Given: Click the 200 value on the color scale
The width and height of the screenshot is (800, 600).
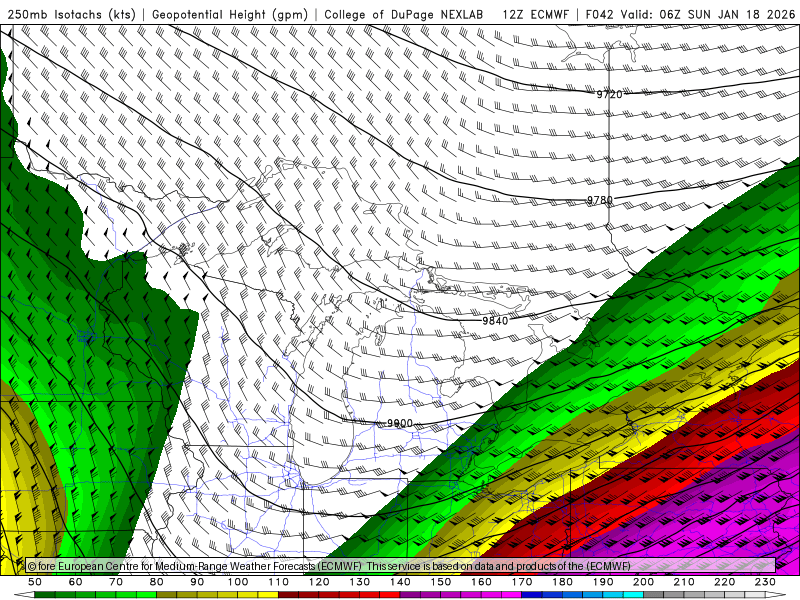Looking at the screenshot, I should [x=644, y=582].
